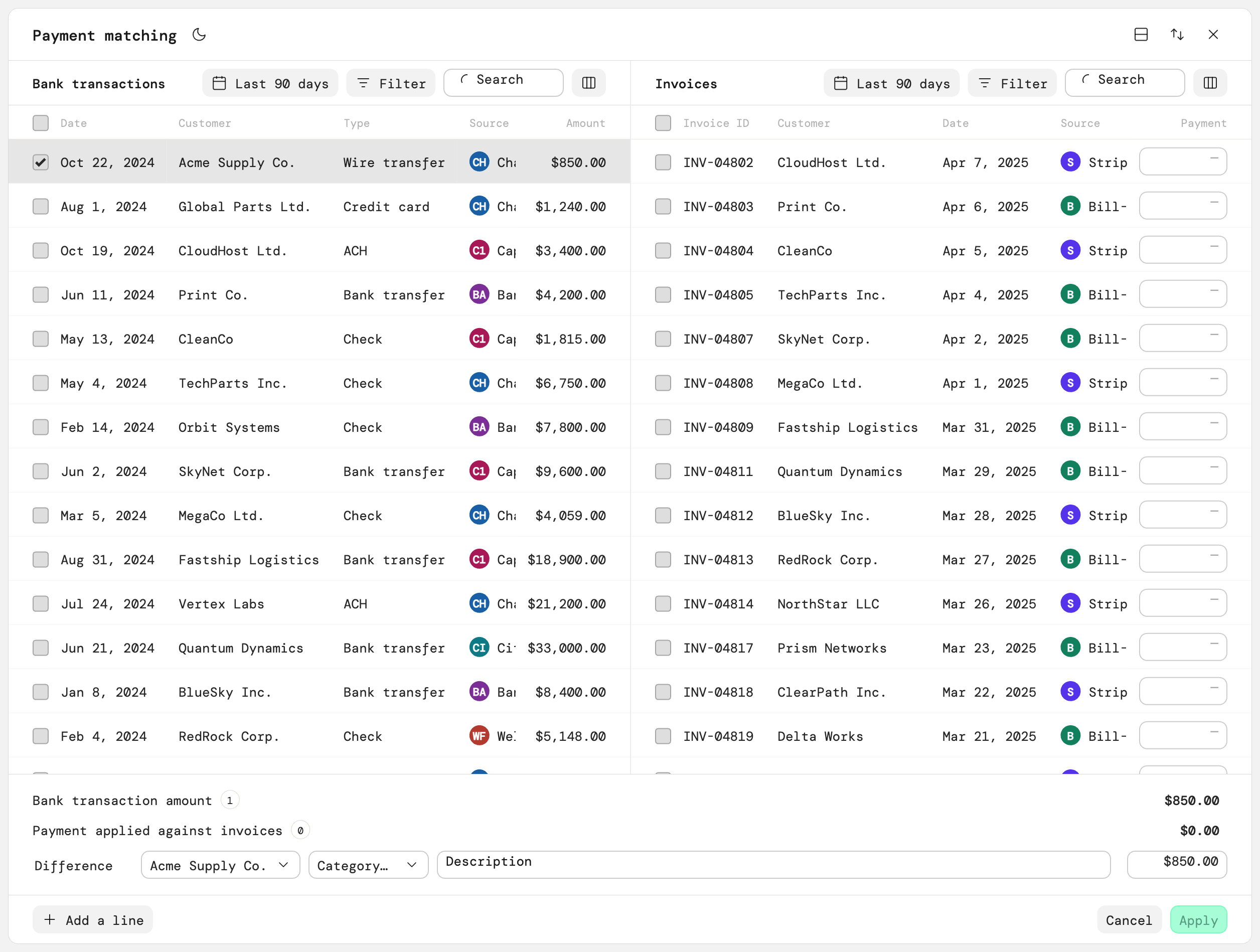Click the Description input field
1260x952 pixels.
[x=773, y=865]
